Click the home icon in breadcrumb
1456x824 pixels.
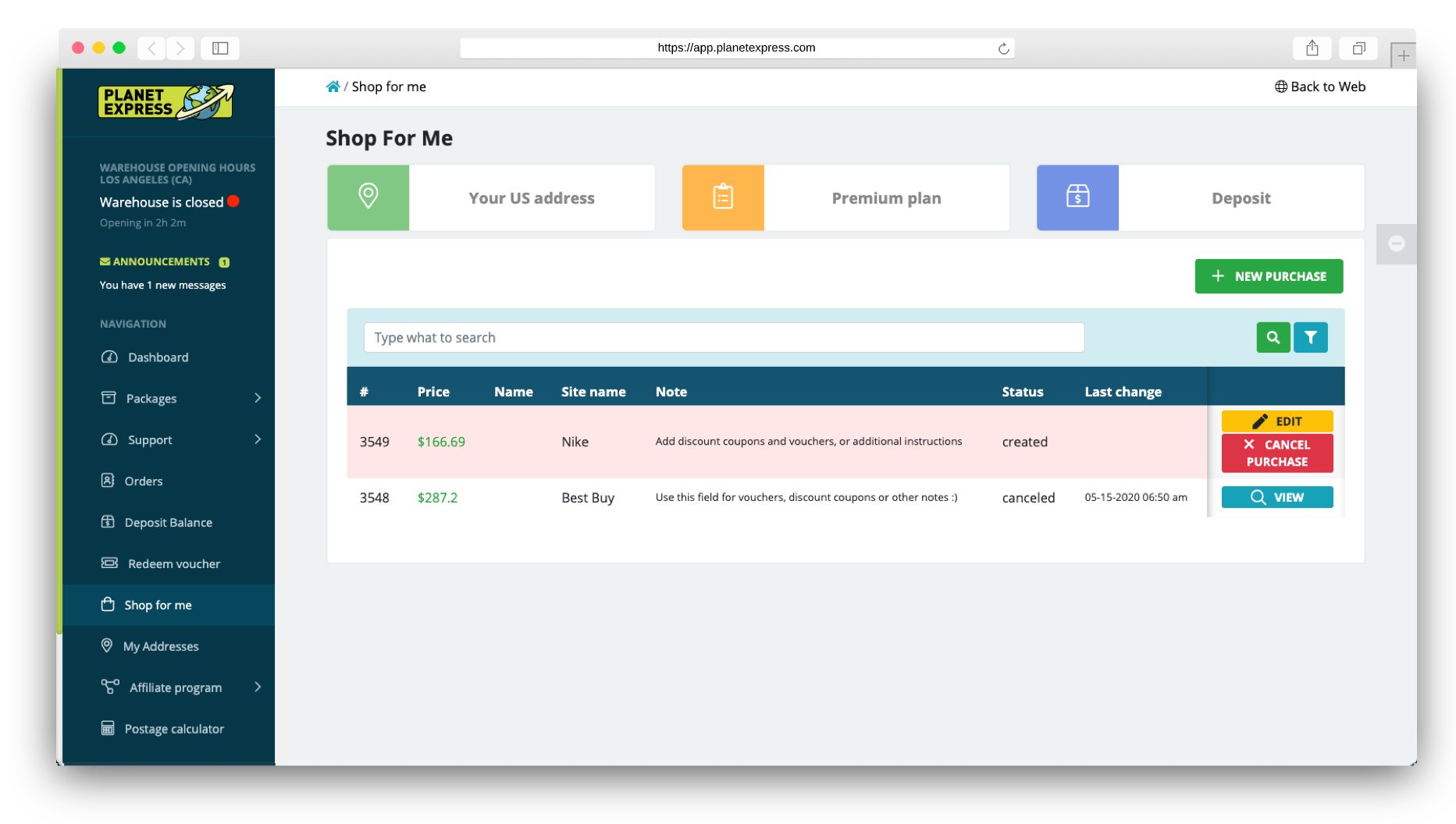(333, 87)
